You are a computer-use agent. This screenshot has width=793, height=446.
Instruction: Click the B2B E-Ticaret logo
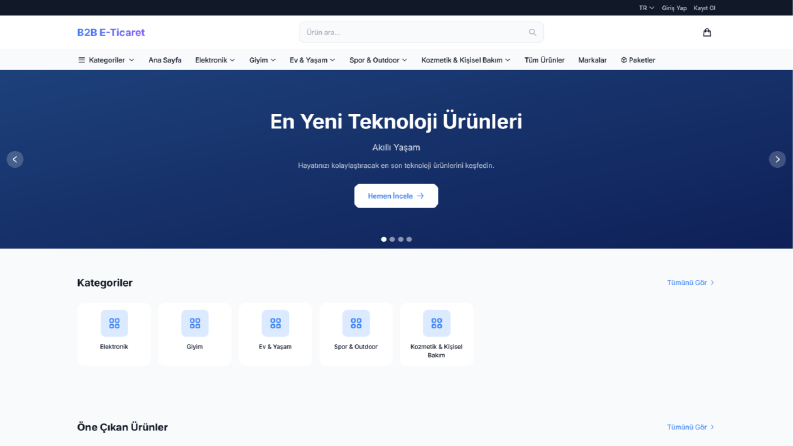click(111, 32)
